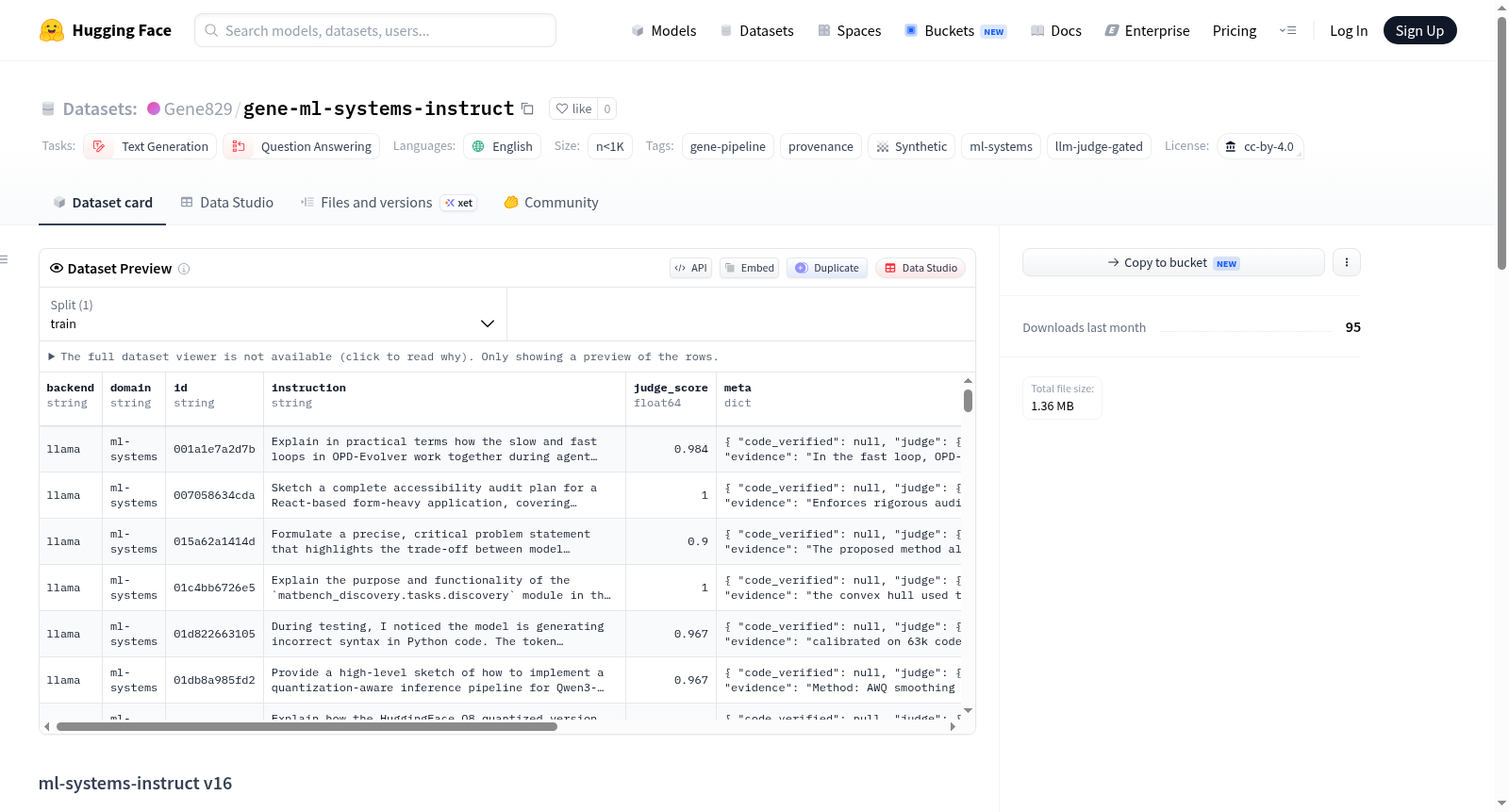Screen dimensions: 1509x812
Task: Open Buckets in the top navigation
Action: (x=955, y=30)
